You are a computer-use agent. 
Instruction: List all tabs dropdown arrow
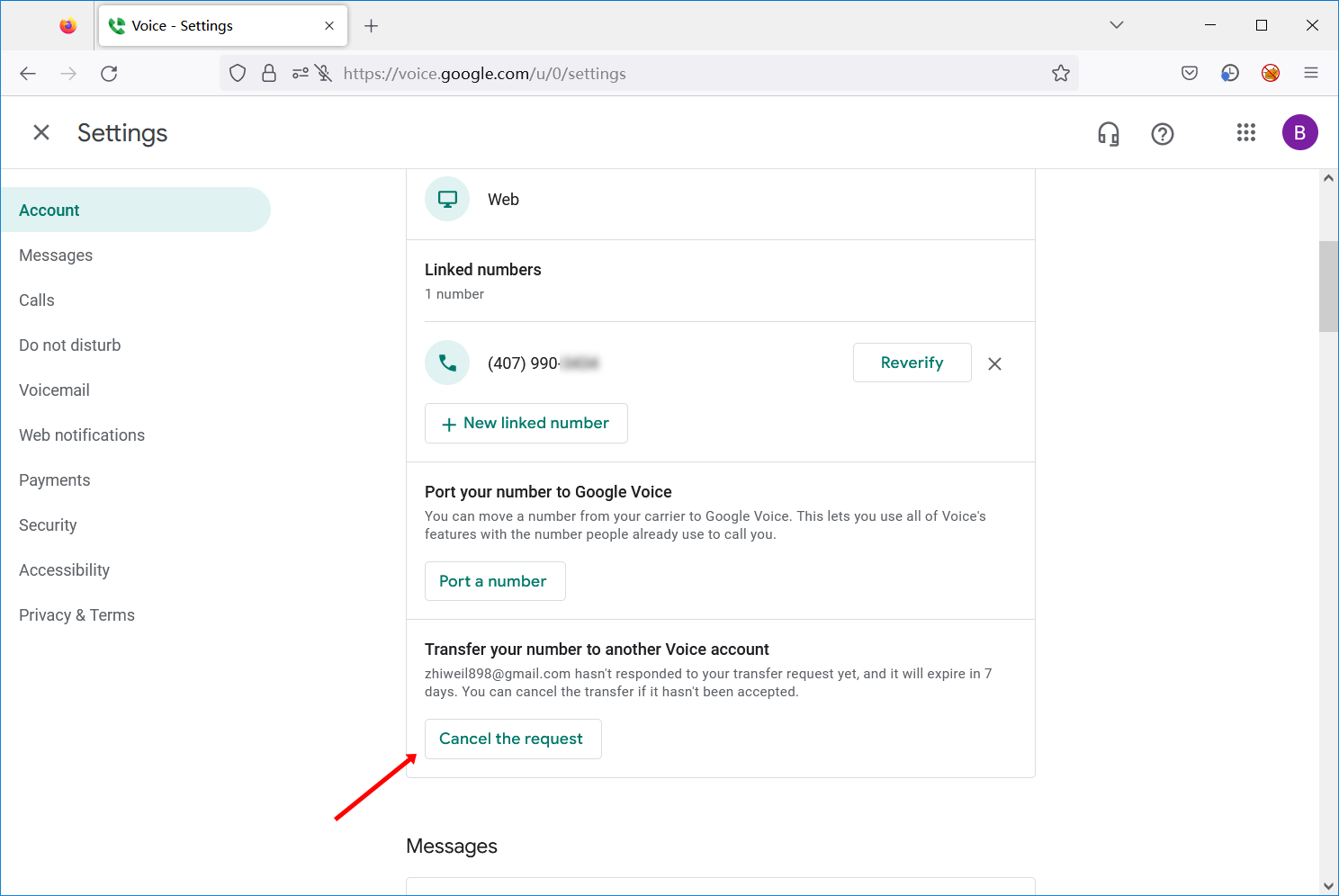1117,25
